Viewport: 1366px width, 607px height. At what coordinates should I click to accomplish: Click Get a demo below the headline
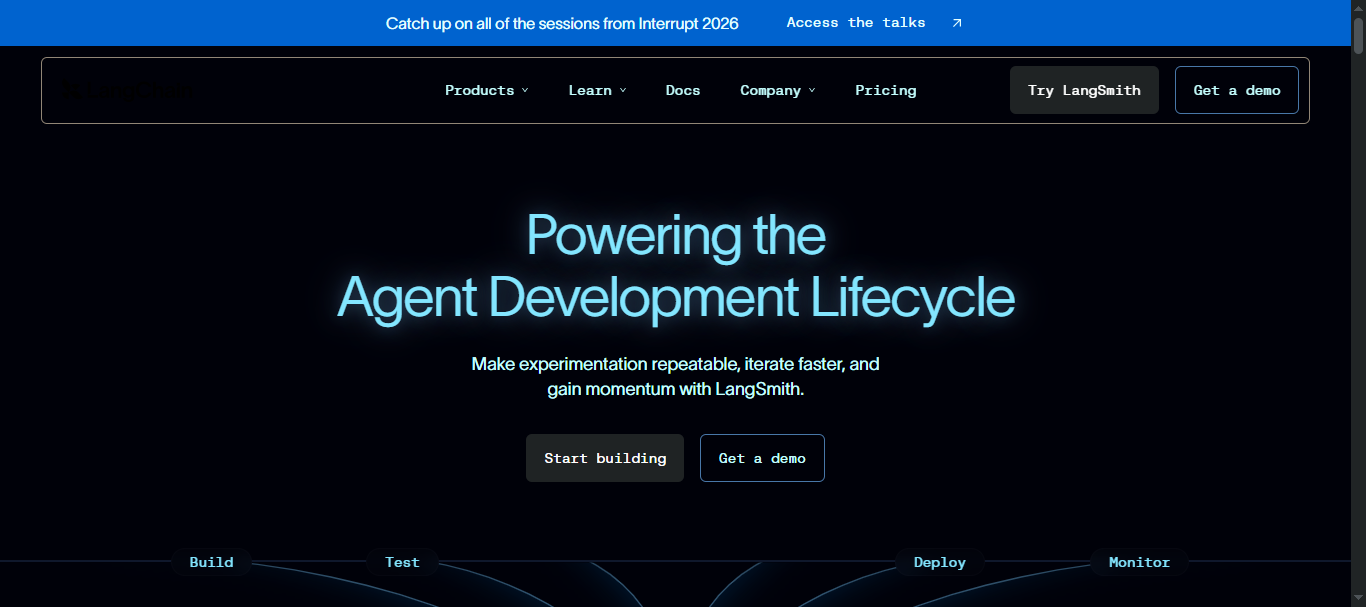(x=762, y=458)
